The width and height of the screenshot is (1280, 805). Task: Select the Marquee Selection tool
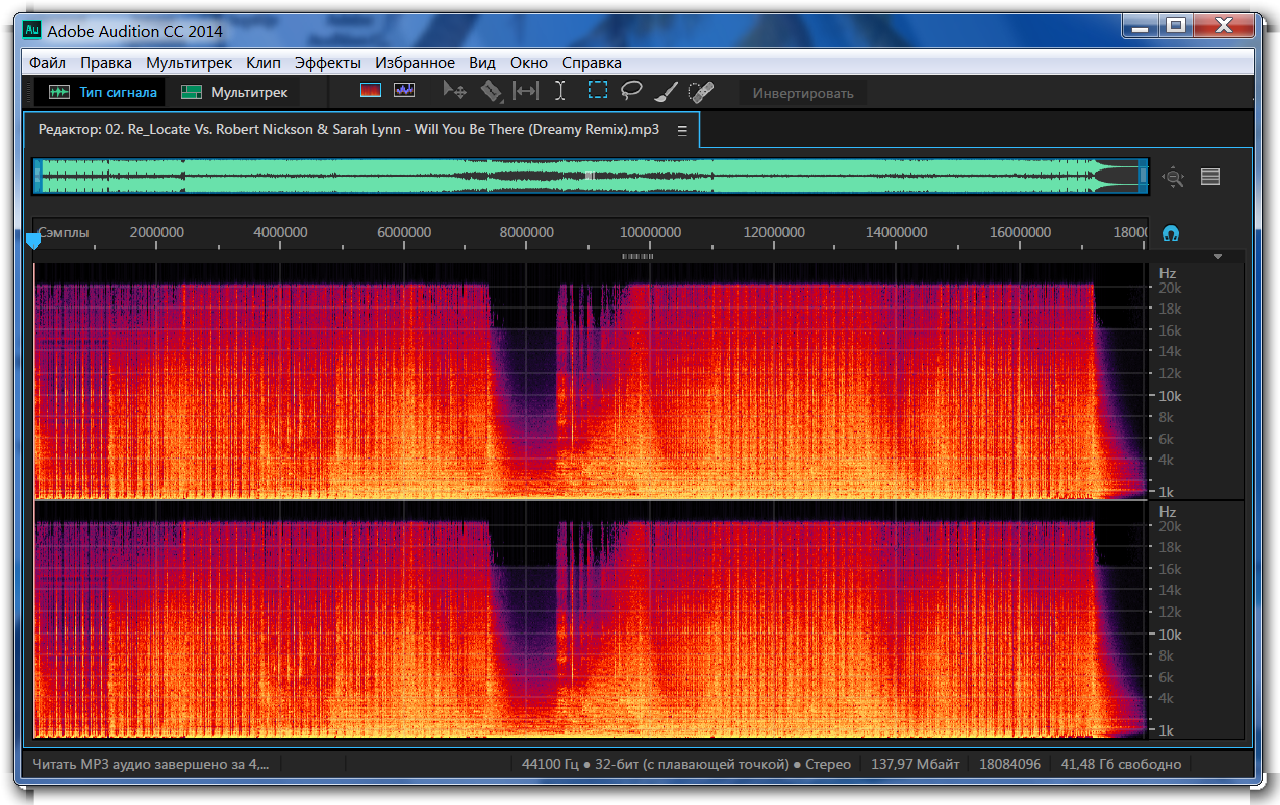(597, 90)
